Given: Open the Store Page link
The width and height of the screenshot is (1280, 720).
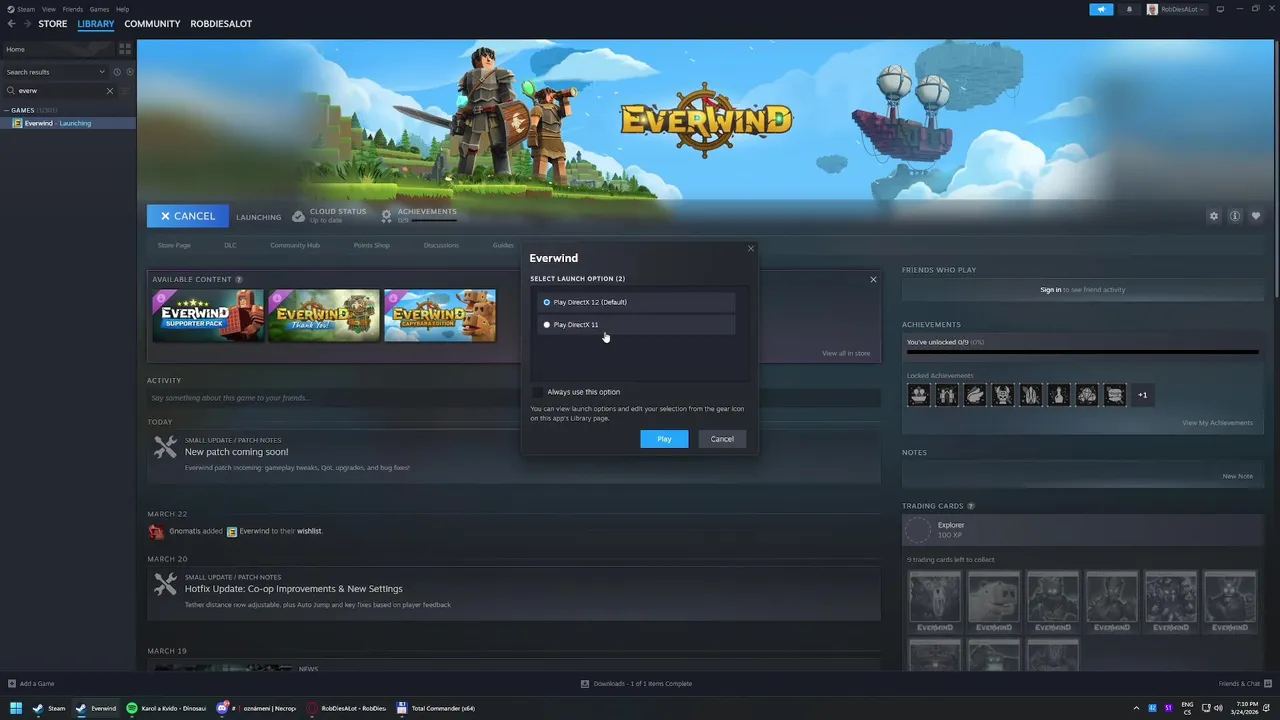Looking at the screenshot, I should pos(174,245).
